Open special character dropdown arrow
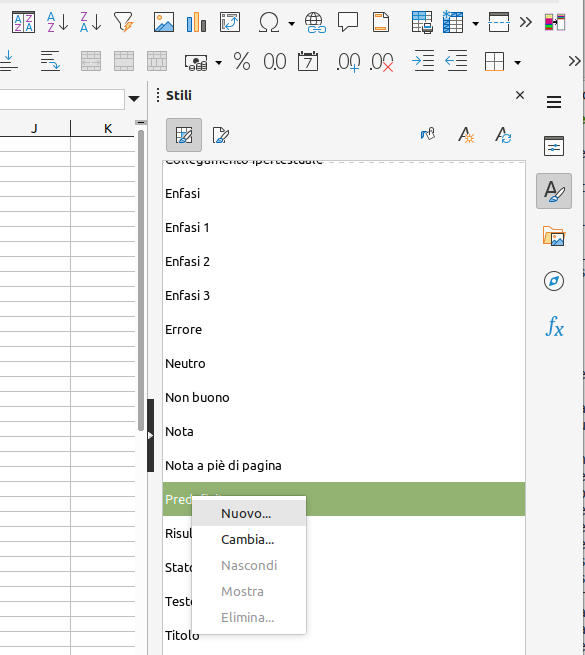 pyautogui.click(x=291, y=23)
